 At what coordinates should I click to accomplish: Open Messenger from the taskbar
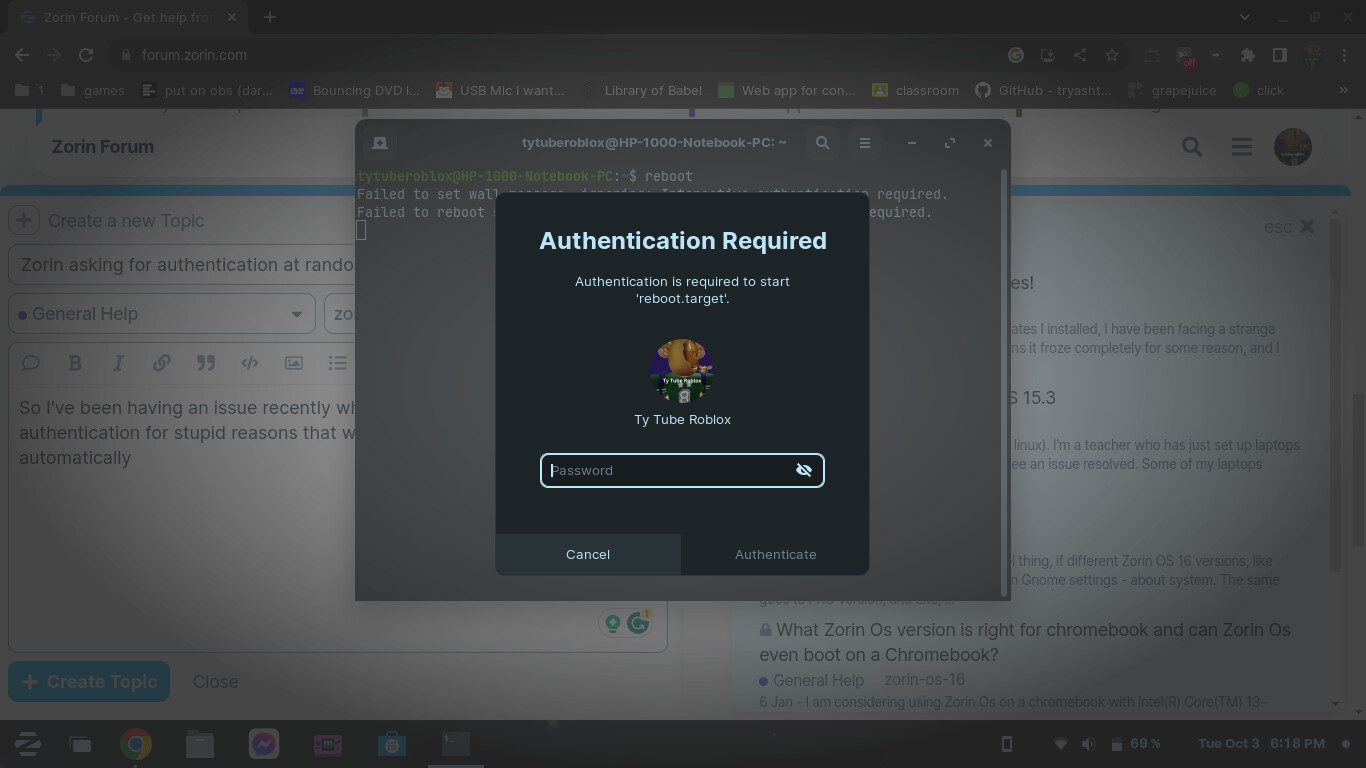tap(264, 744)
